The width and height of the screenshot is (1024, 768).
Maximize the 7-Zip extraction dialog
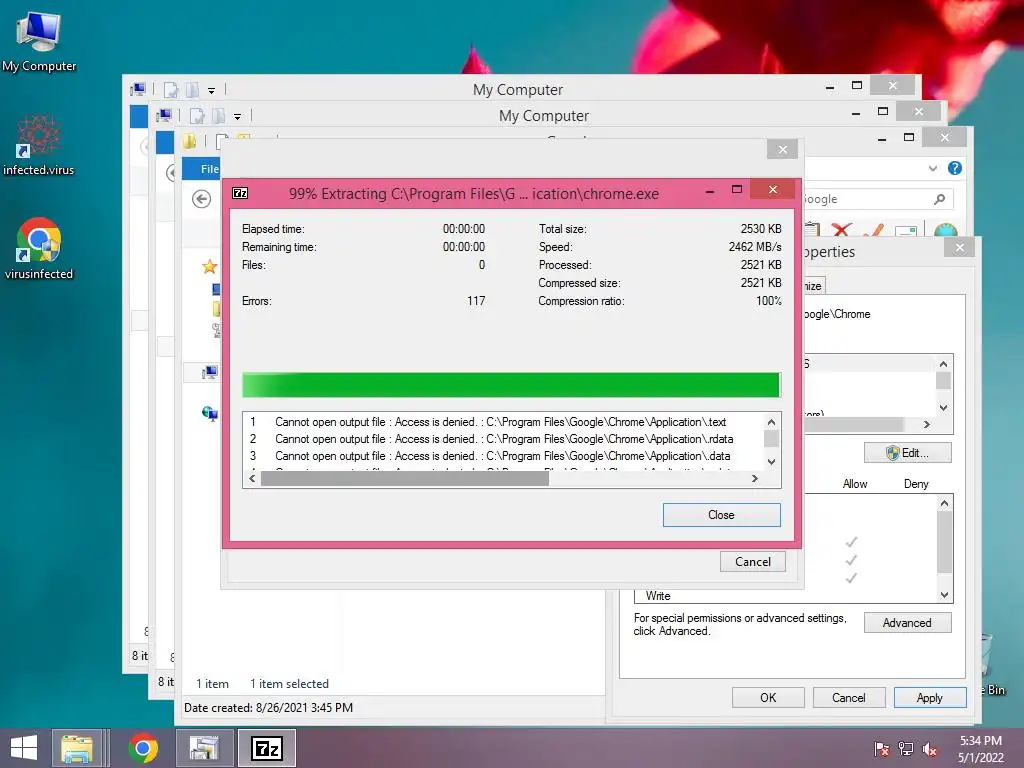click(x=737, y=189)
